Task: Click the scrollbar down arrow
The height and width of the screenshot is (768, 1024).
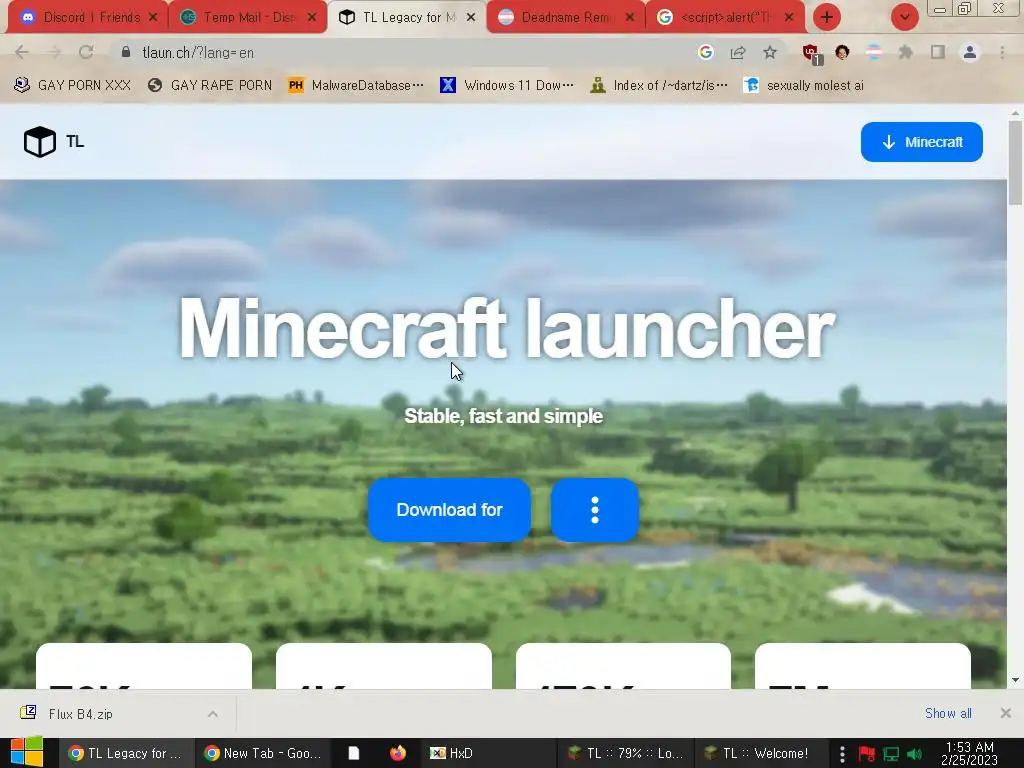Action: click(x=1015, y=680)
